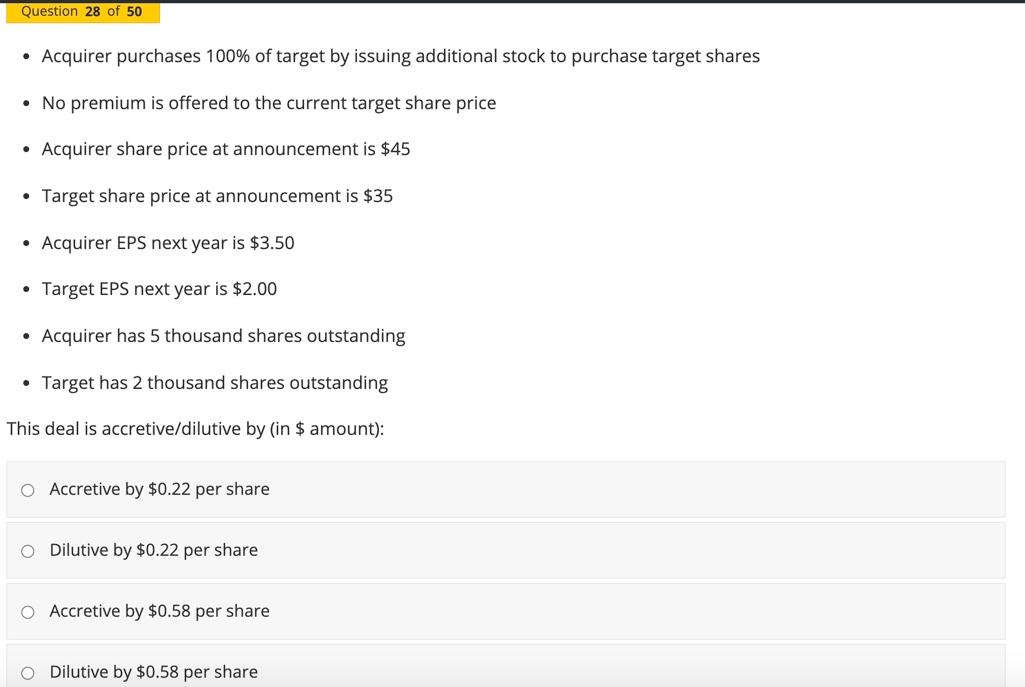Click the bold number 28 in the counter
The image size is (1025, 687).
click(93, 12)
